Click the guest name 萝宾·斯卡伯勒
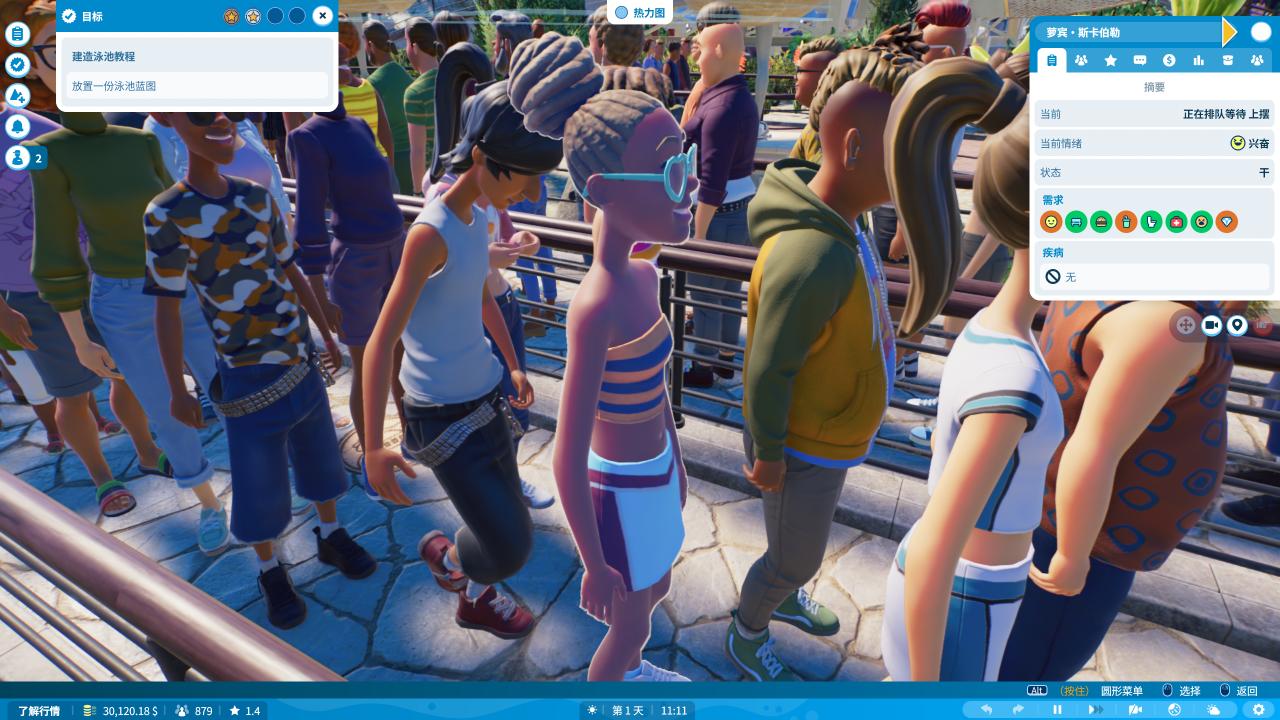This screenshot has height=720, width=1280. [1083, 32]
